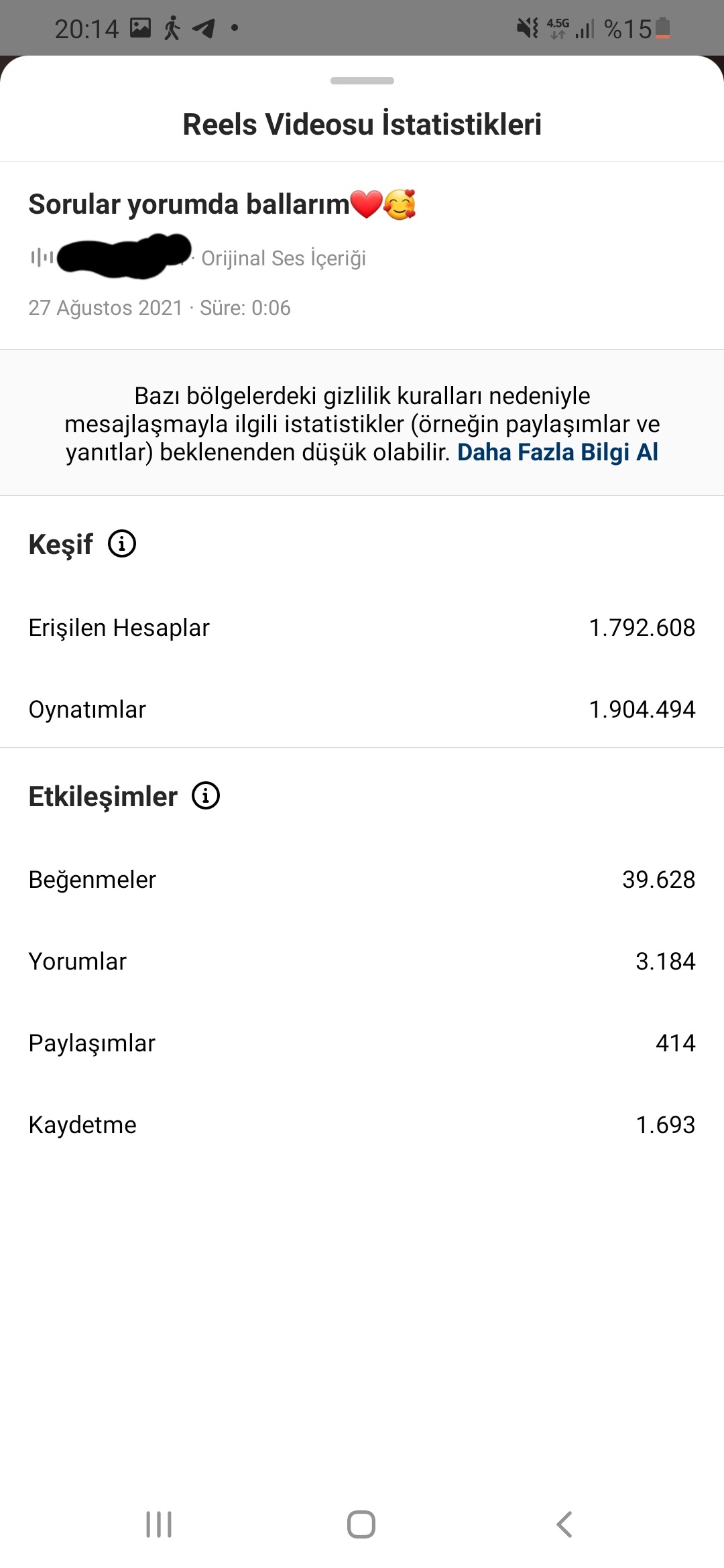
Task: Tap the bottom sheet drag handle
Action: (362, 80)
